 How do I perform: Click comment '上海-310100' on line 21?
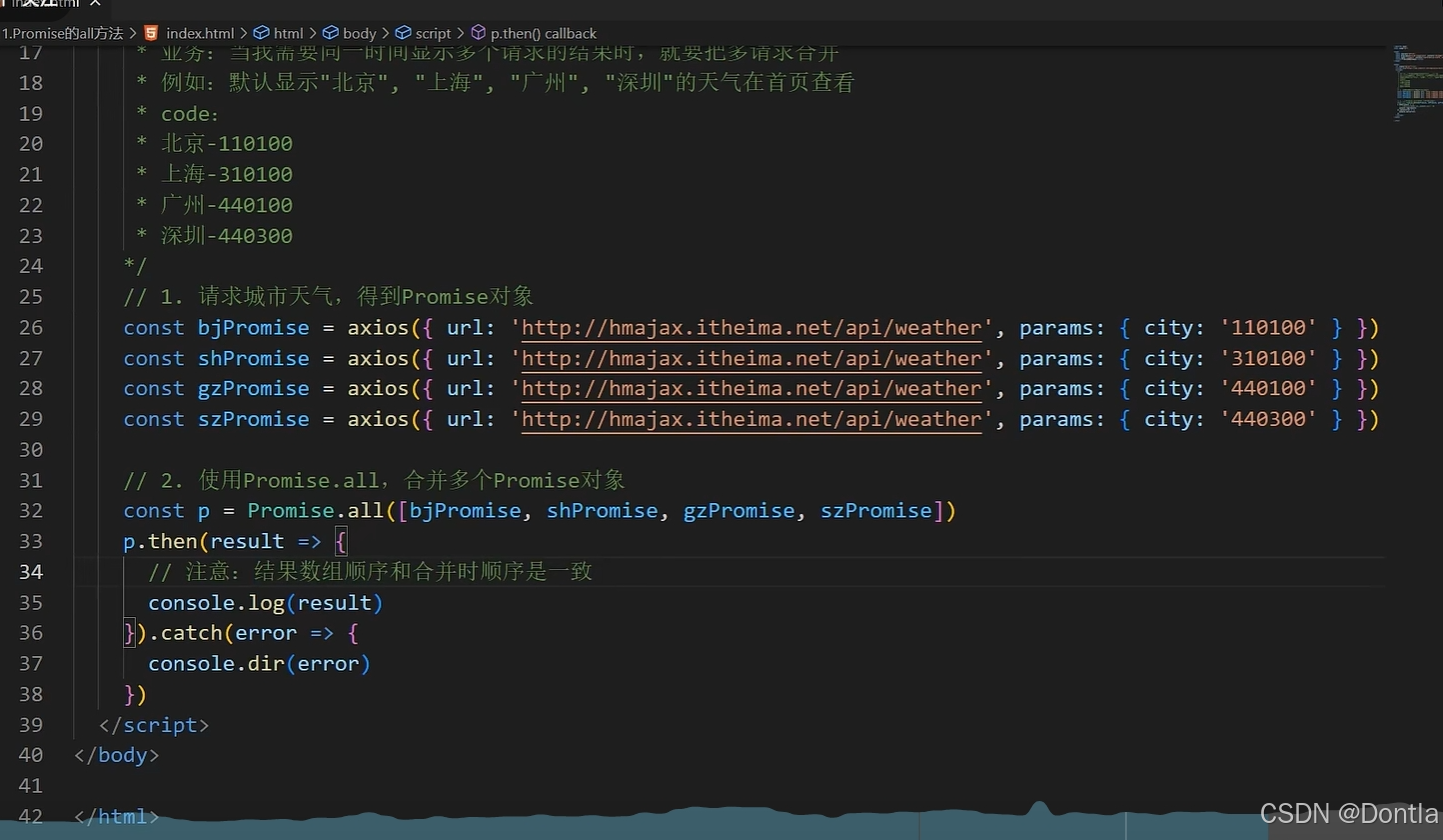tap(227, 175)
